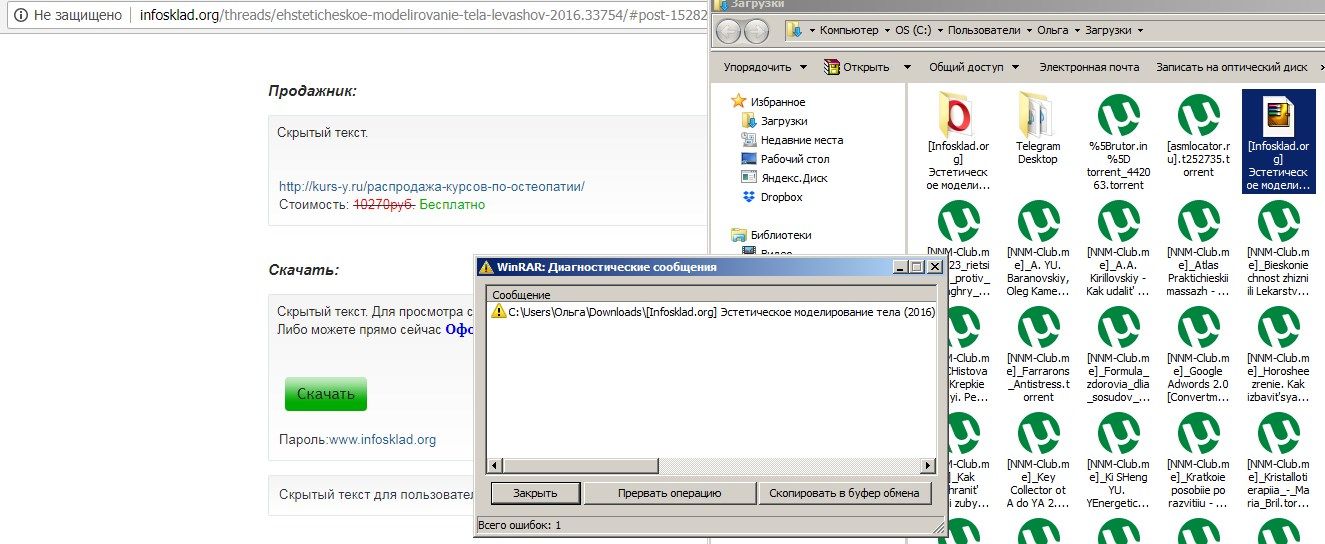1325x544 pixels.
Task: Select the Atlas Prakticheskii massazh torrent
Action: (1198, 248)
